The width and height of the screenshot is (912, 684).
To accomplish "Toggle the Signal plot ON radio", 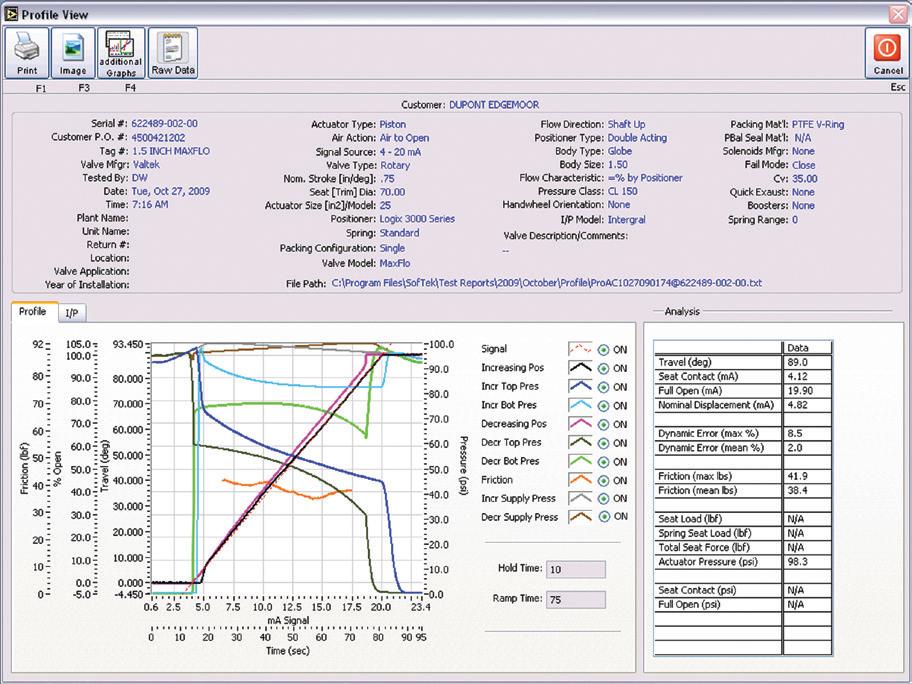I will pyautogui.click(x=604, y=350).
